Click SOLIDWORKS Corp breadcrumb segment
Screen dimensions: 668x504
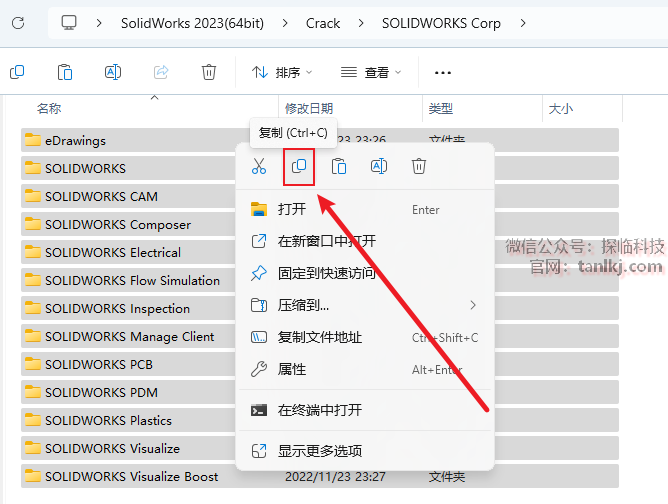tap(441, 23)
